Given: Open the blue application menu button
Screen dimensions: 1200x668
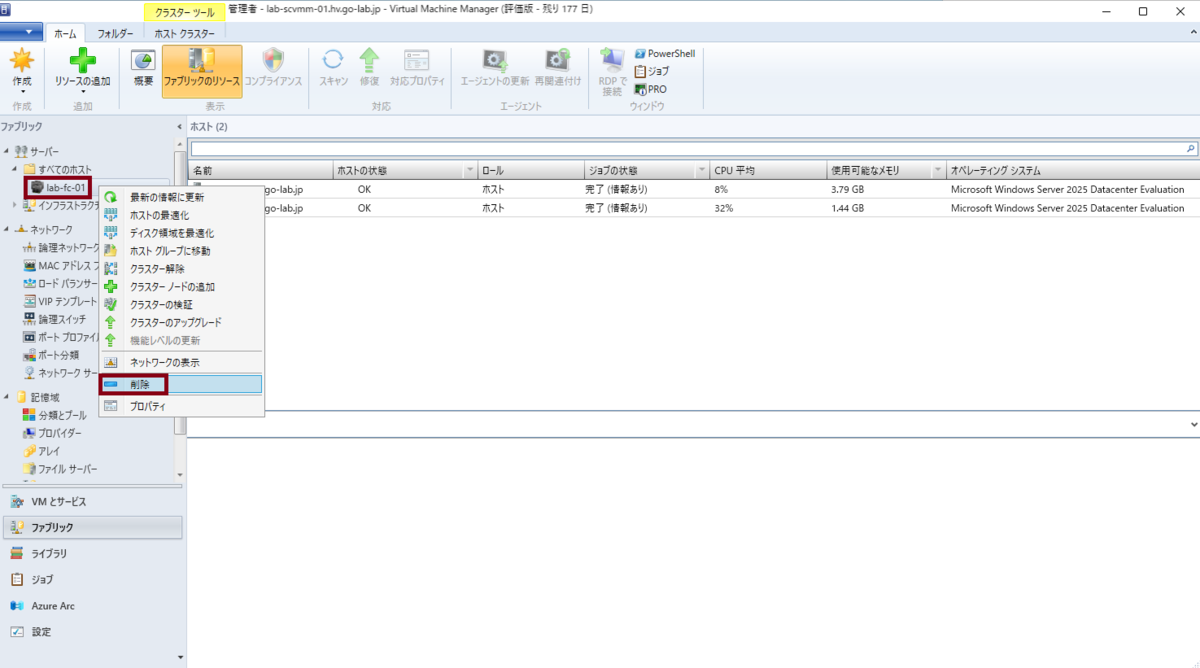Looking at the screenshot, I should point(21,33).
